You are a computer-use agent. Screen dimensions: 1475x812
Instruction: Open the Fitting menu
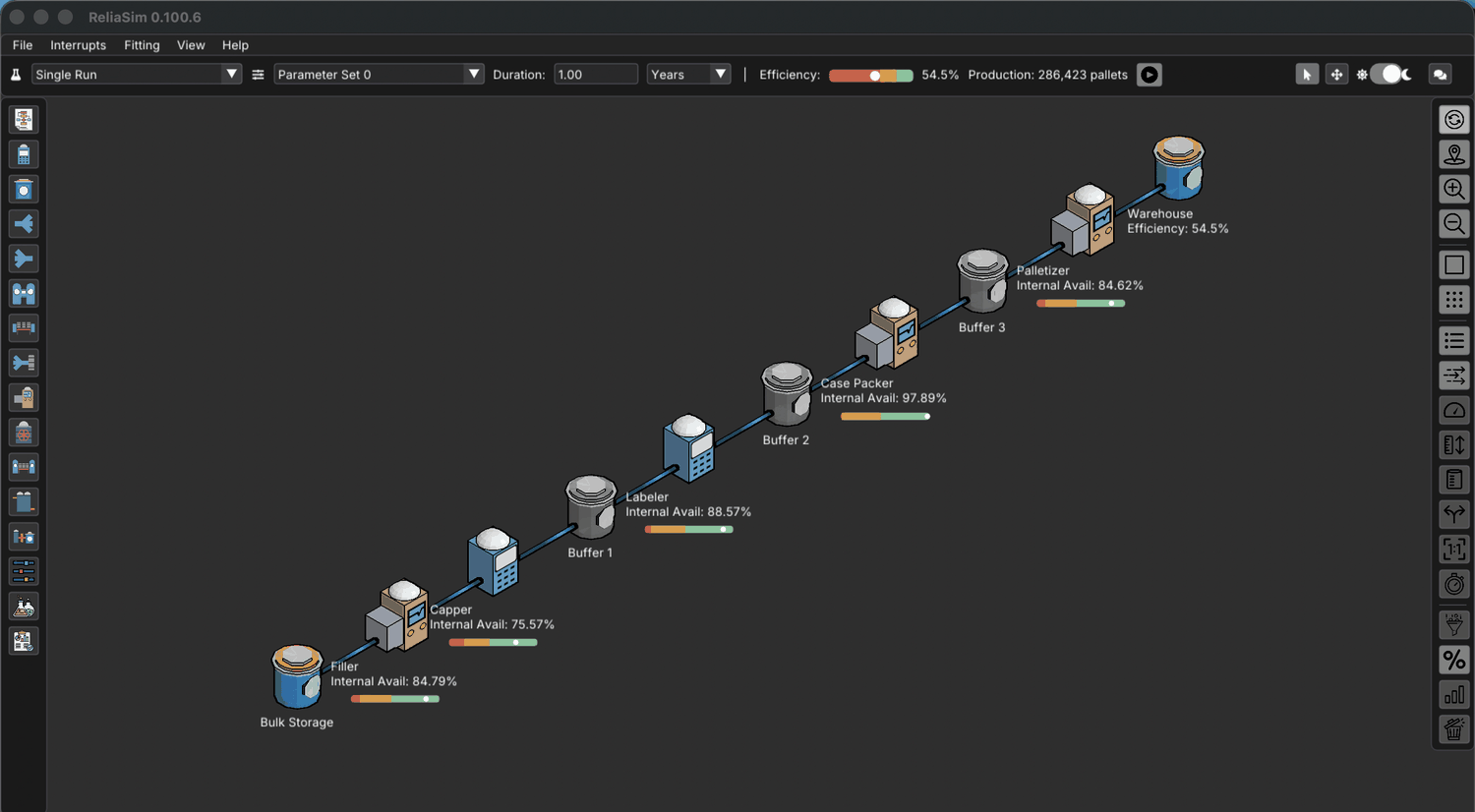click(142, 45)
